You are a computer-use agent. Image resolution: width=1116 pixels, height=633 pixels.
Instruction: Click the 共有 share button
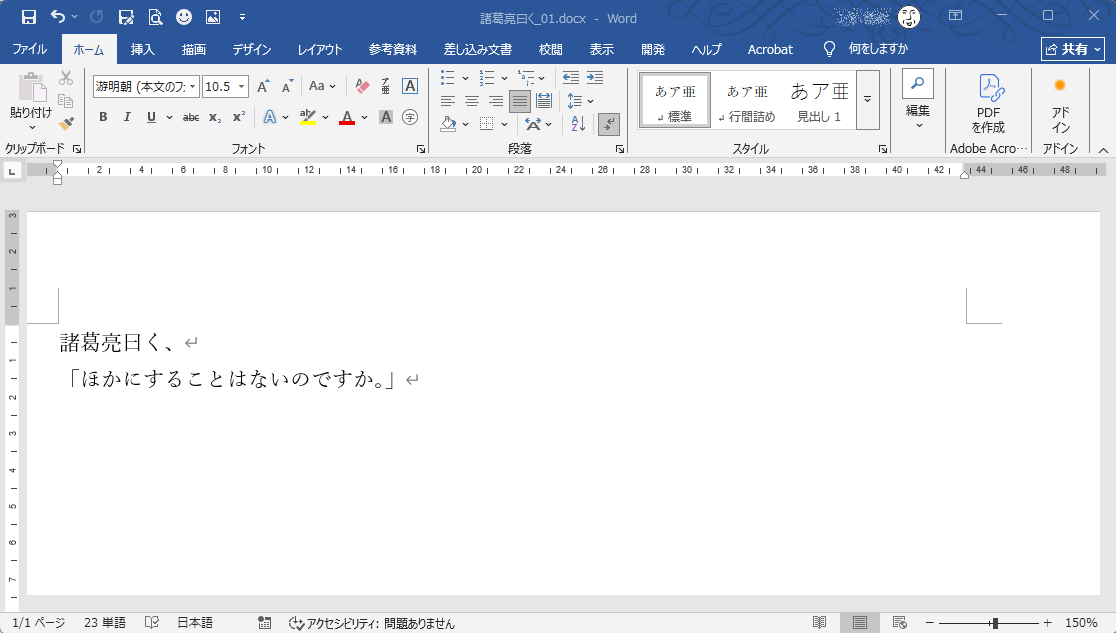1073,49
